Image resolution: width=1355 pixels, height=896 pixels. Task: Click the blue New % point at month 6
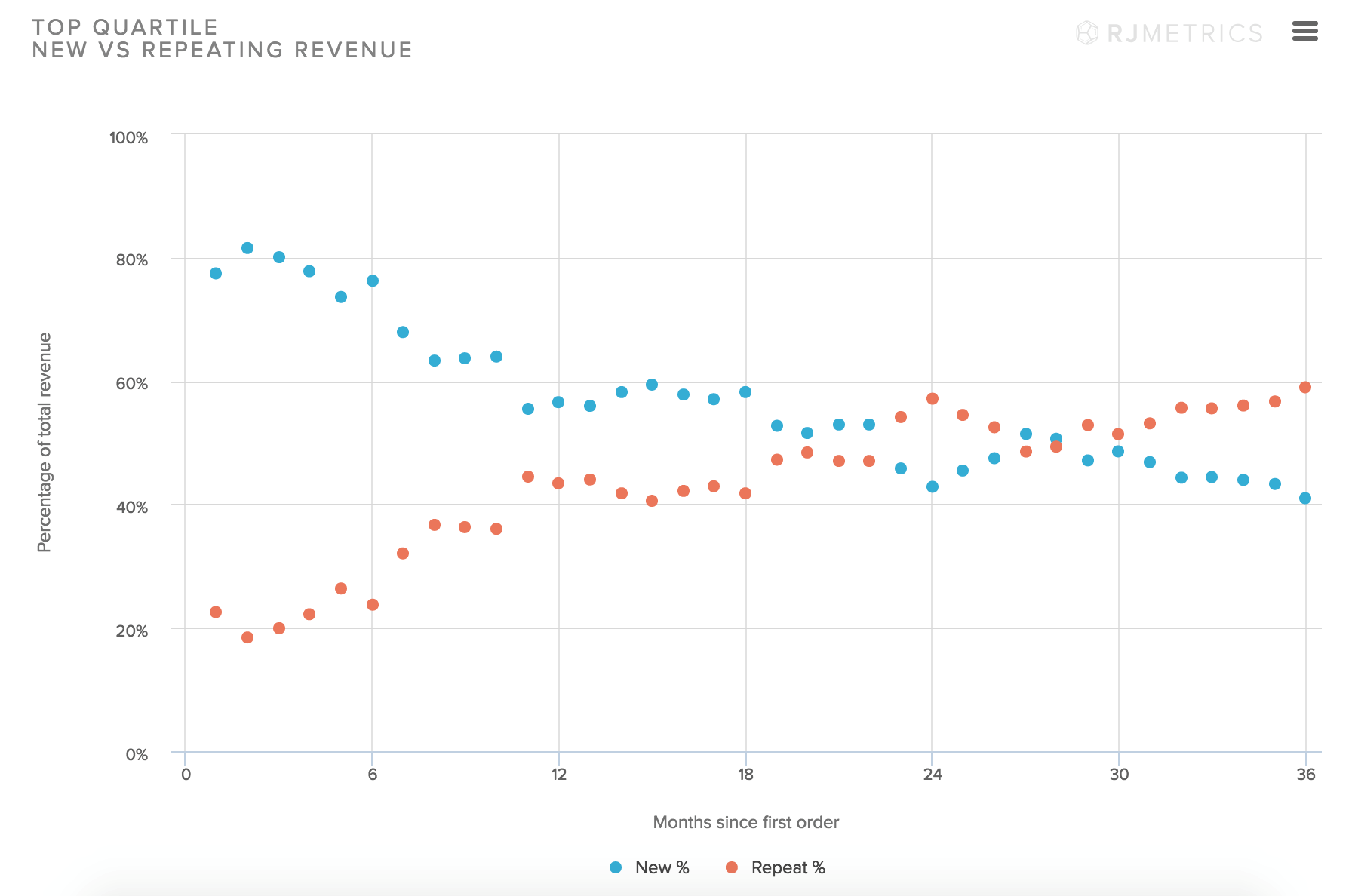pos(373,281)
